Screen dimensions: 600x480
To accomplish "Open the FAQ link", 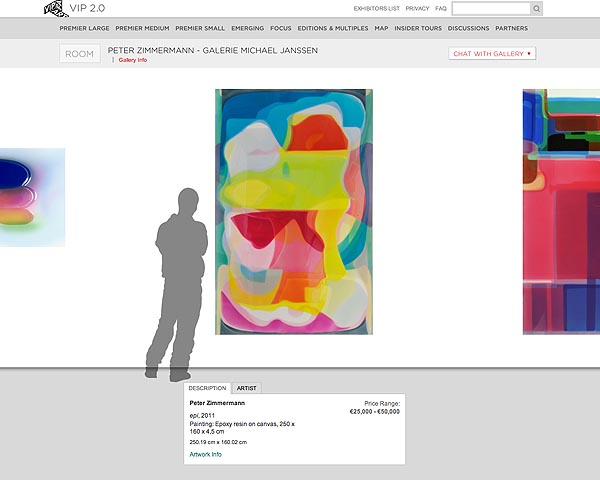I will click(x=441, y=8).
